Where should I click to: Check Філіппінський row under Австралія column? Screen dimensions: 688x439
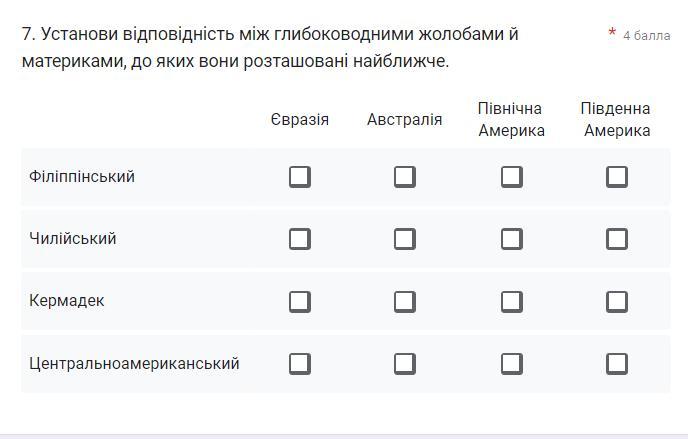[404, 177]
